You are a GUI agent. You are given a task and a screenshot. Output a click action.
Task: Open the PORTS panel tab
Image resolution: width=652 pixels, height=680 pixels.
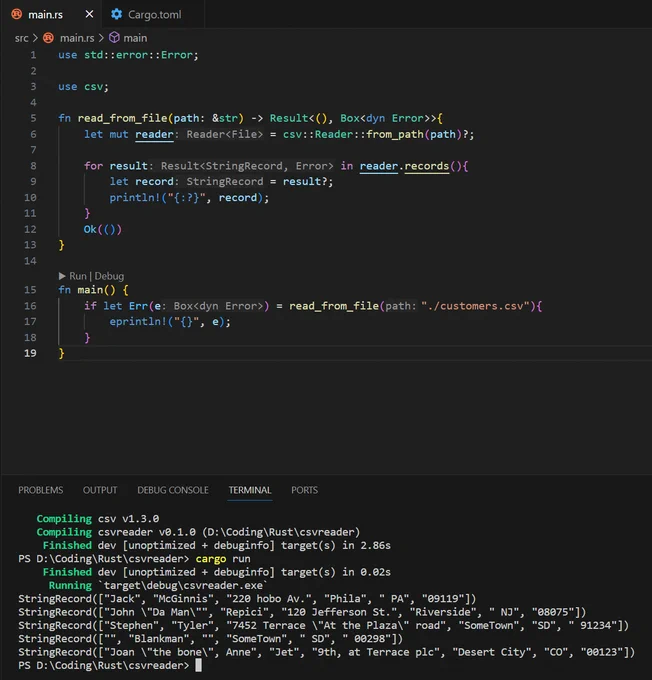click(305, 490)
